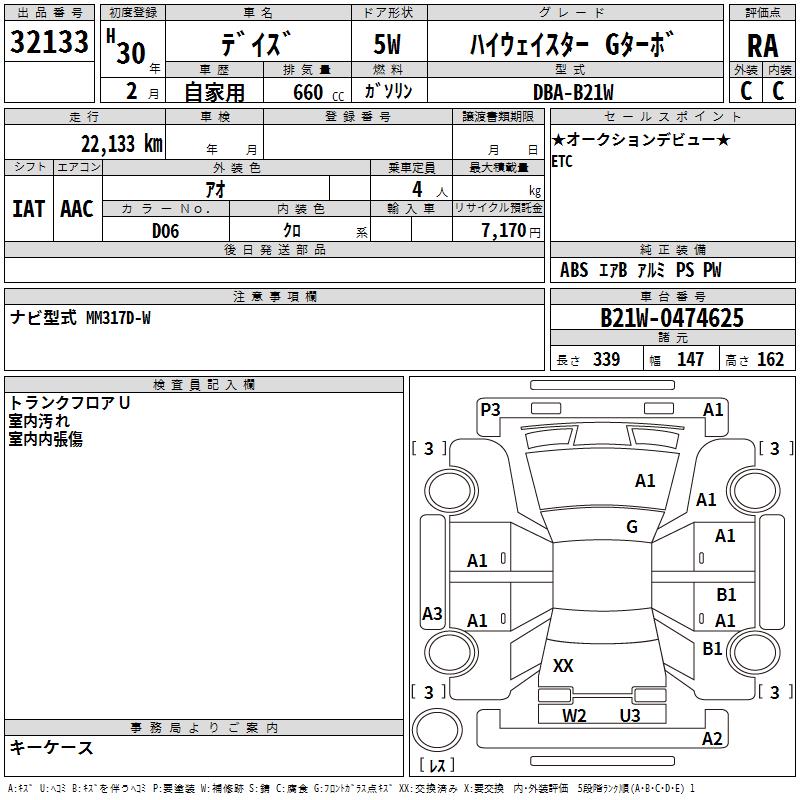Viewport: 800px width, 800px height.
Task: Click the U3 dent mark
Action: click(x=630, y=715)
